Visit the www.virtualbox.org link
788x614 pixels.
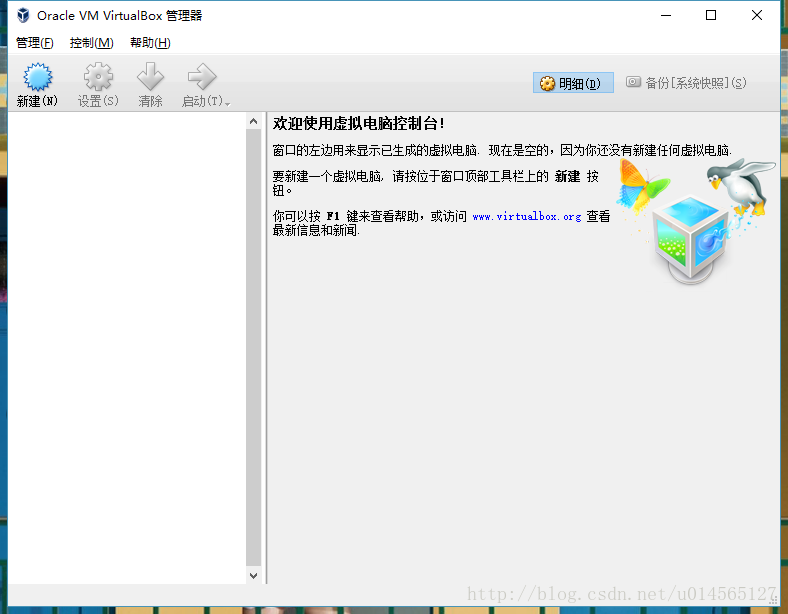(527, 217)
